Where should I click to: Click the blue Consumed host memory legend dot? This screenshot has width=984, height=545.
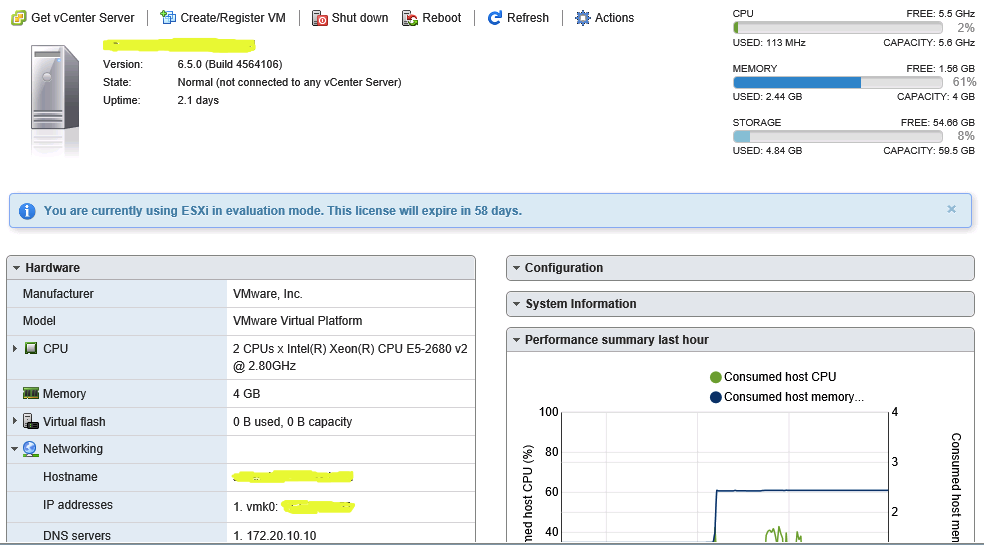tap(715, 397)
